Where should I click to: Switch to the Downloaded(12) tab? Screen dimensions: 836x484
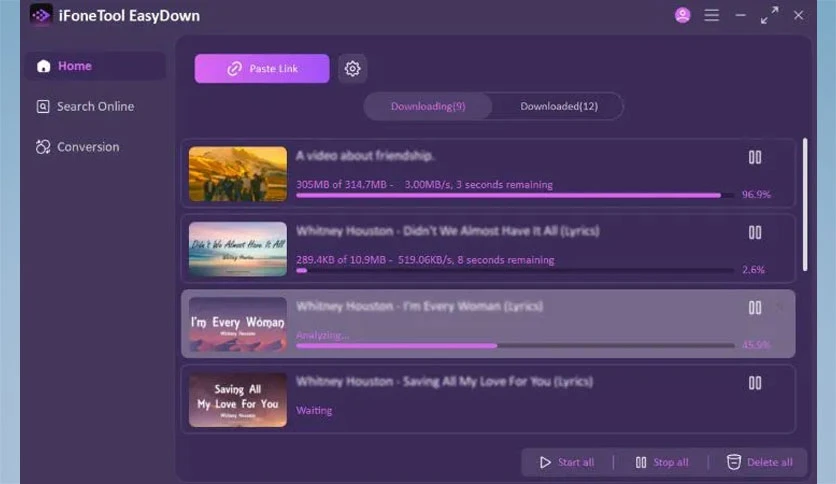[x=558, y=106]
